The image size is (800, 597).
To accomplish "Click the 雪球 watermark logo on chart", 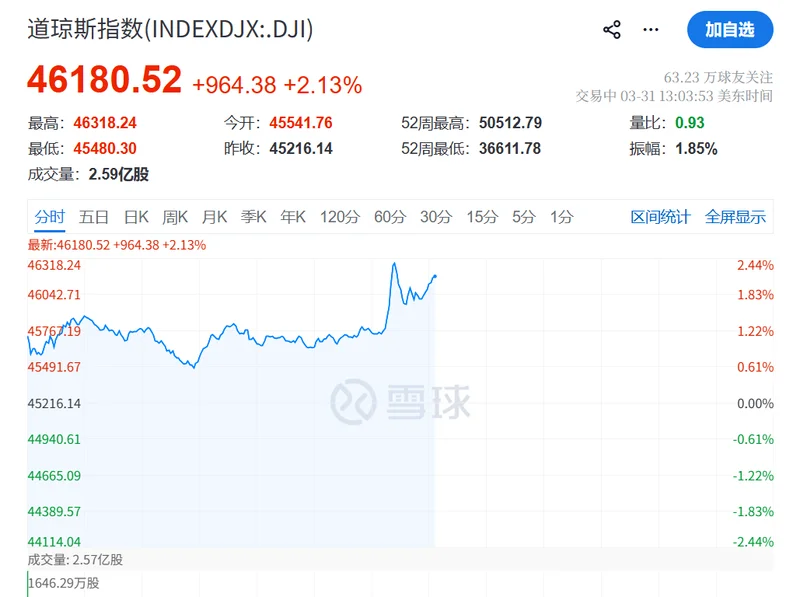I will point(401,403).
